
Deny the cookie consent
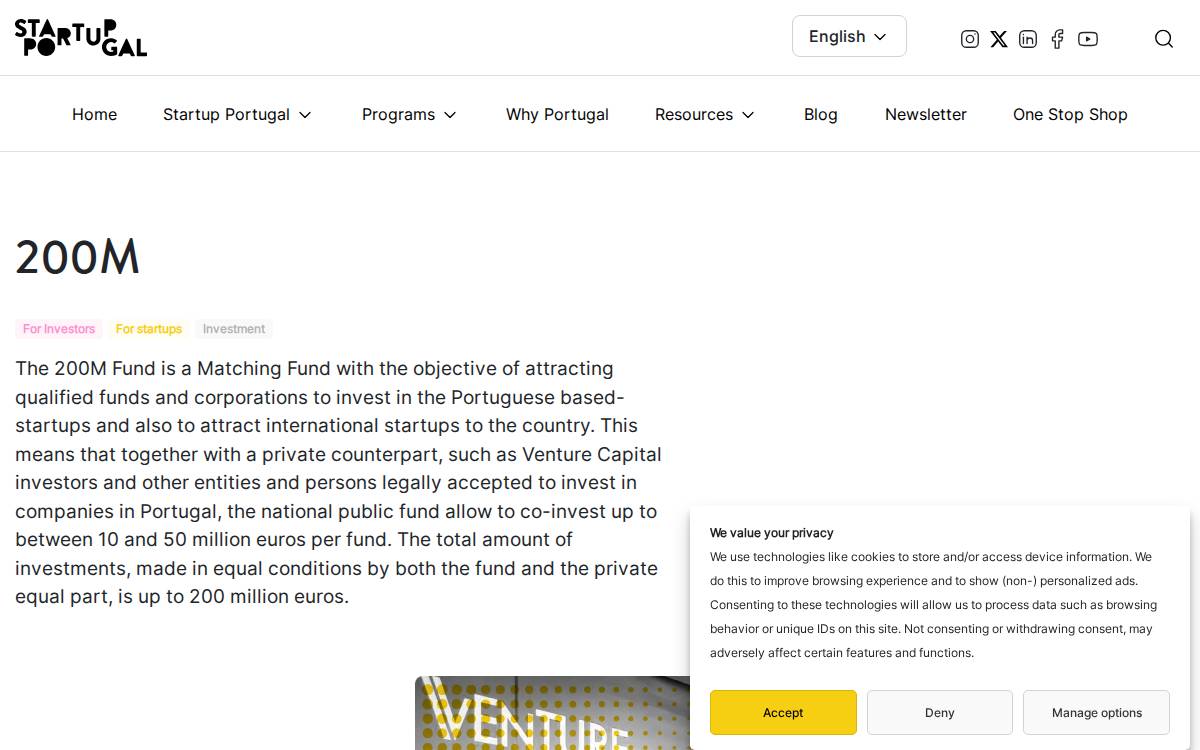(940, 712)
